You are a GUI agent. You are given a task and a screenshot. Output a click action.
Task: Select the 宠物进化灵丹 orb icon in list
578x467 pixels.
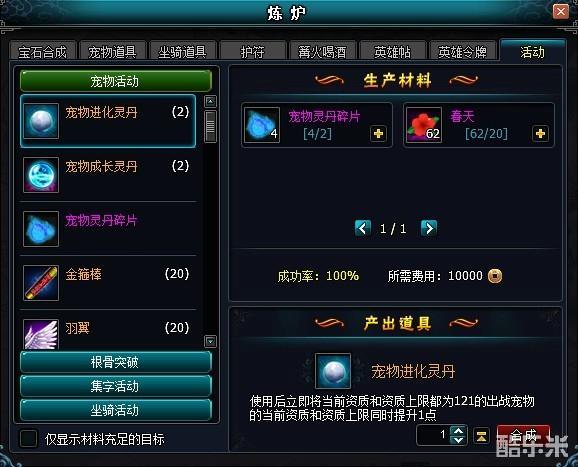tap(41, 121)
